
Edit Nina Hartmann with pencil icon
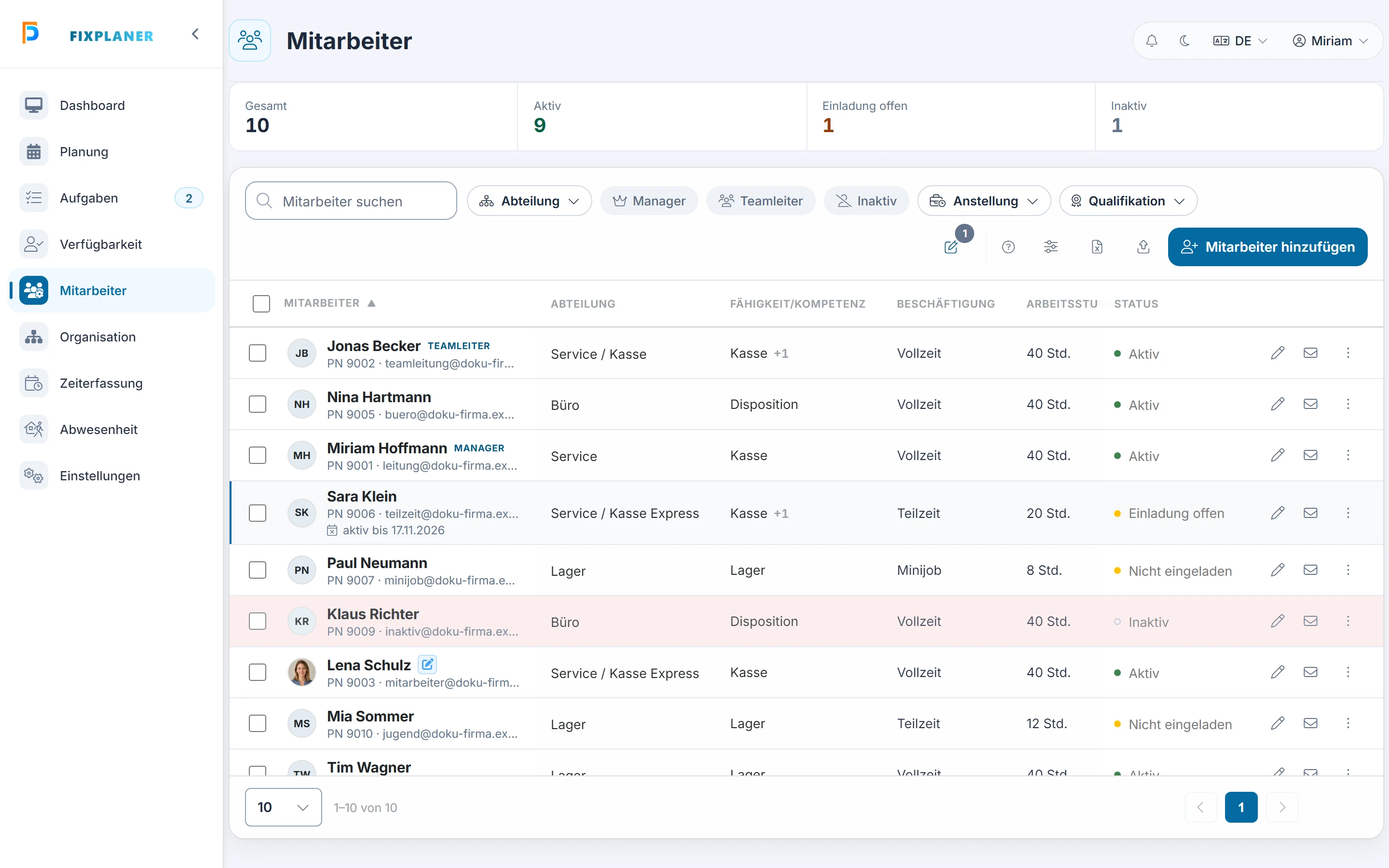(x=1278, y=404)
